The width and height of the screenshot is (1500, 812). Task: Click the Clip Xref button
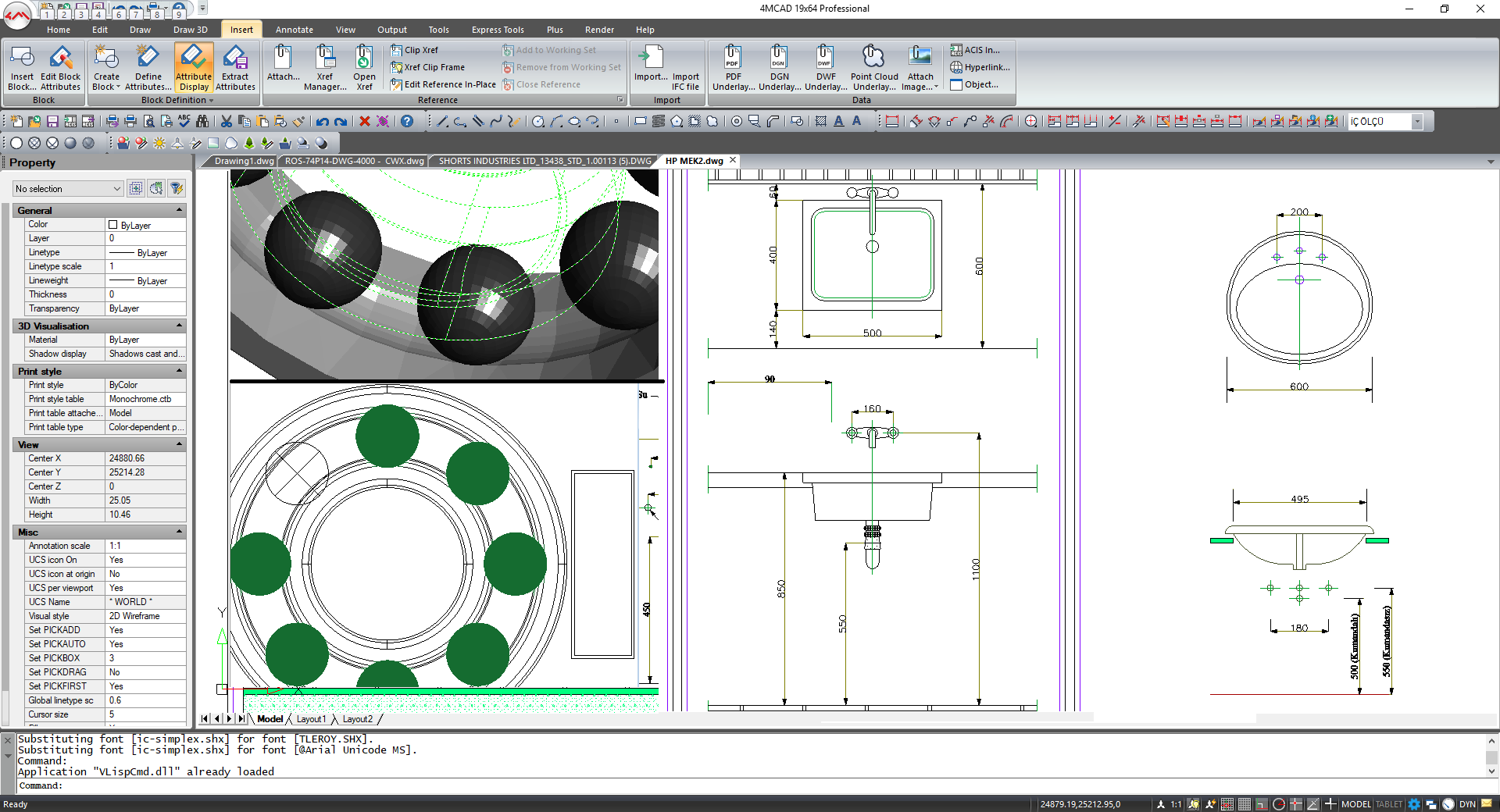(415, 50)
